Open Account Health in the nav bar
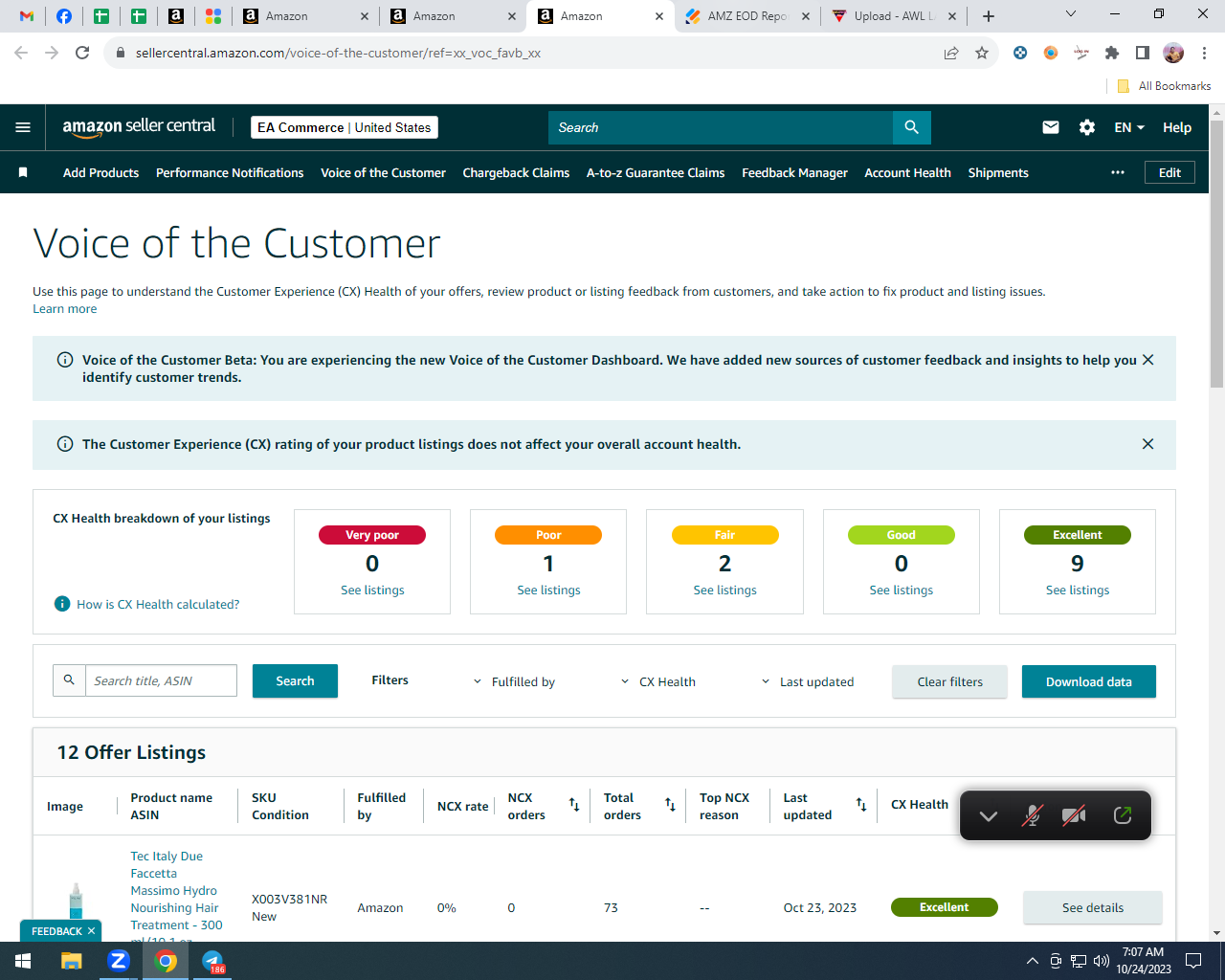1225x980 pixels. 907,172
